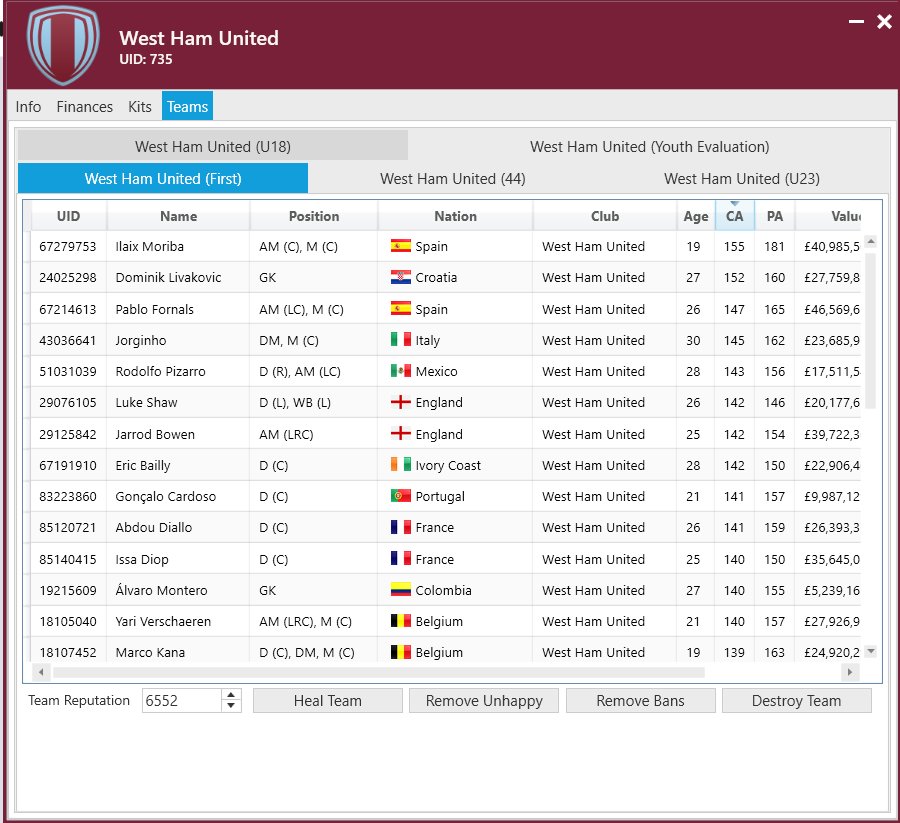Increase Team Reputation with up arrow
The height and width of the screenshot is (823, 900).
pyautogui.click(x=231, y=695)
